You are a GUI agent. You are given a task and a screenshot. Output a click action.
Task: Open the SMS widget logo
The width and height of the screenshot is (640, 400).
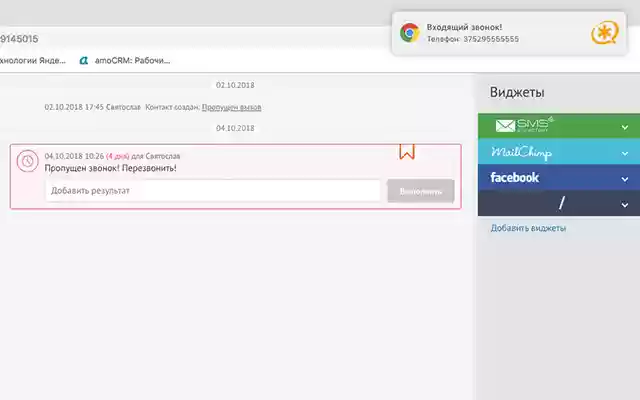(x=524, y=125)
